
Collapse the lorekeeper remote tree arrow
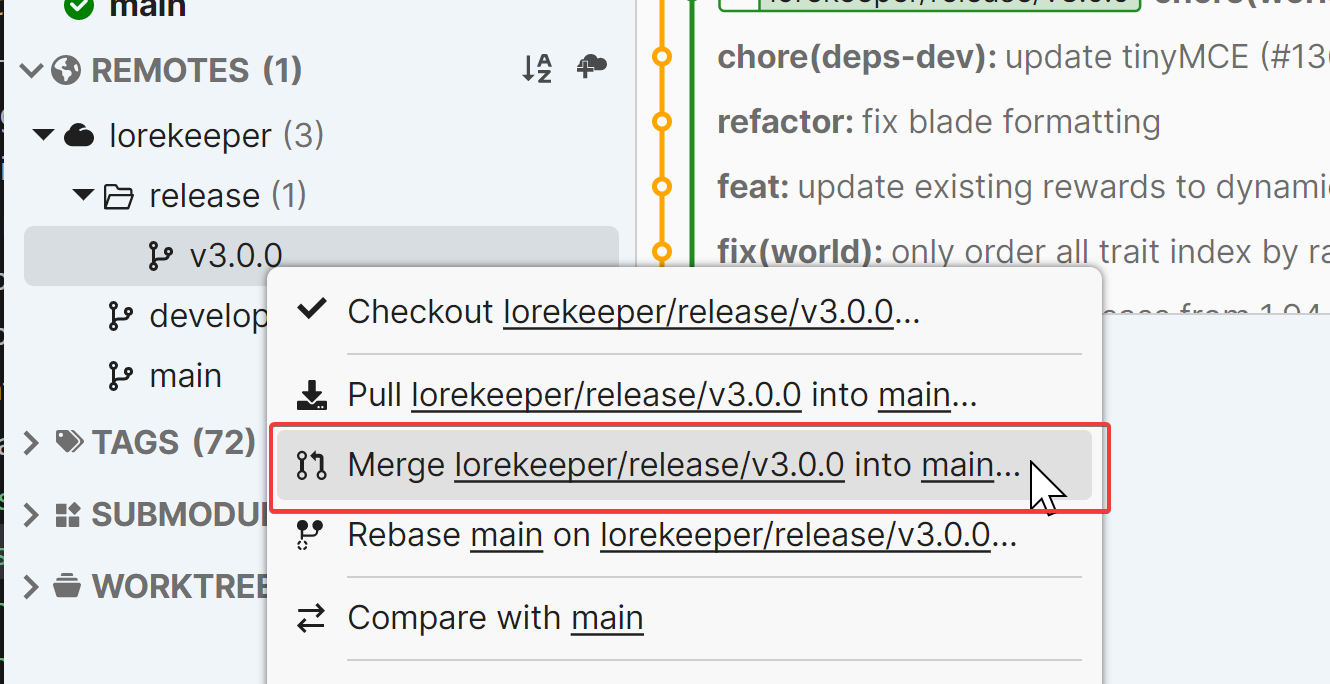point(43,135)
